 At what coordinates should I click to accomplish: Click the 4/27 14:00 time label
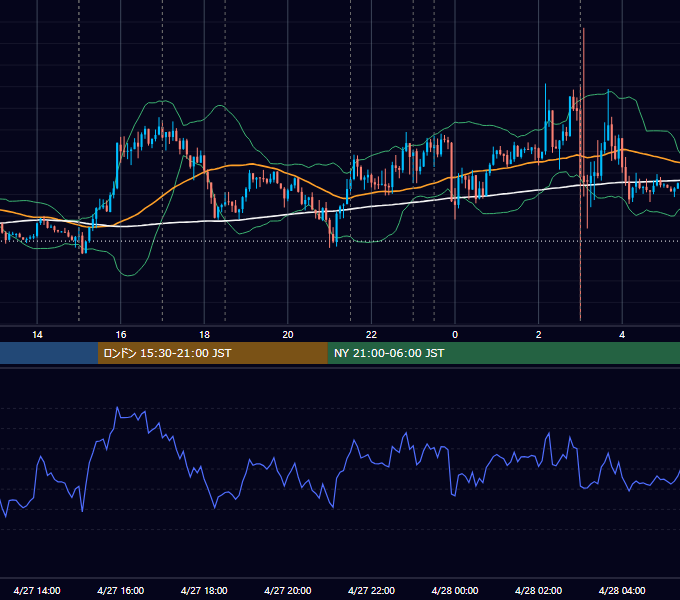click(x=37, y=590)
